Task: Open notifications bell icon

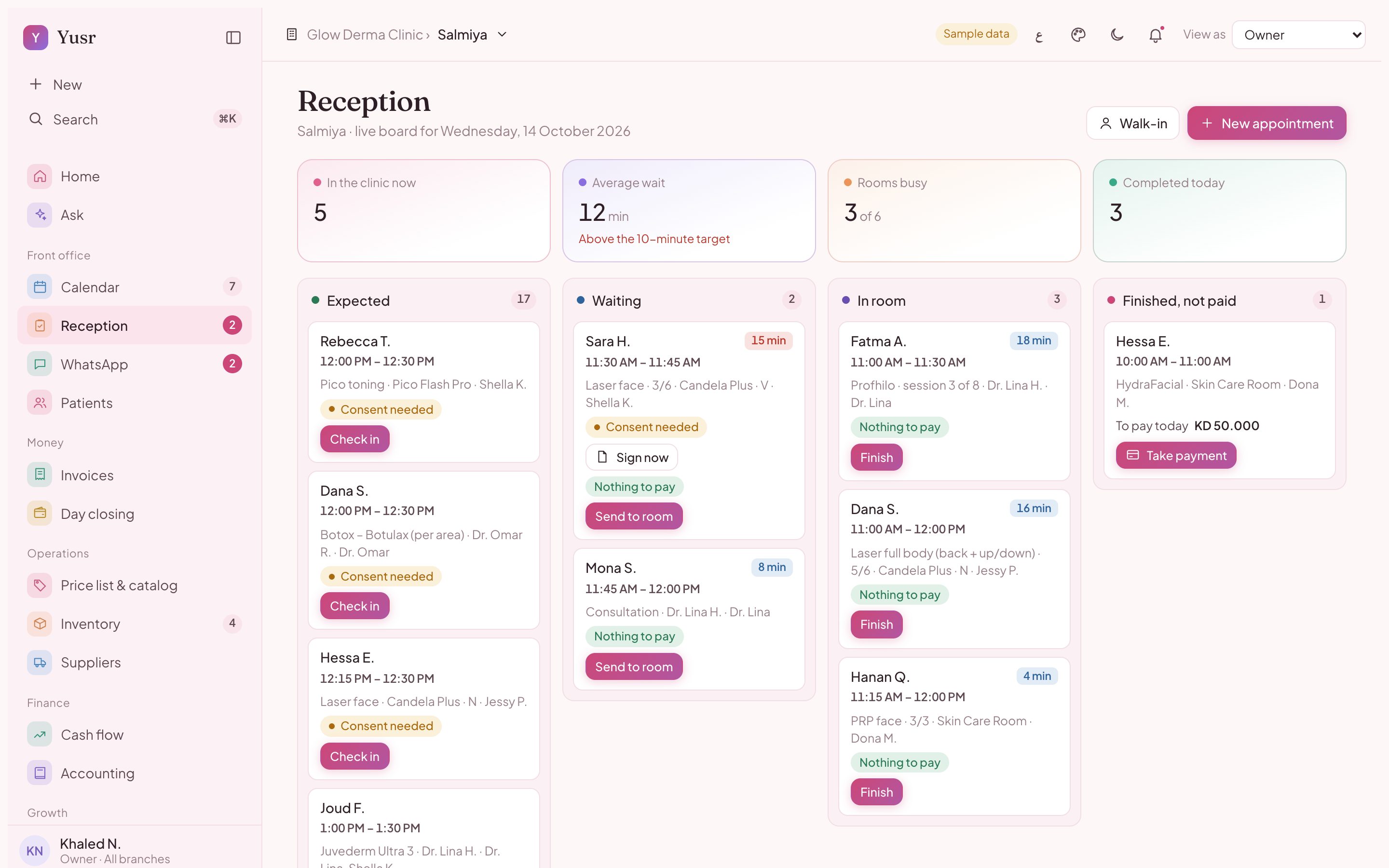Action: [1156, 35]
